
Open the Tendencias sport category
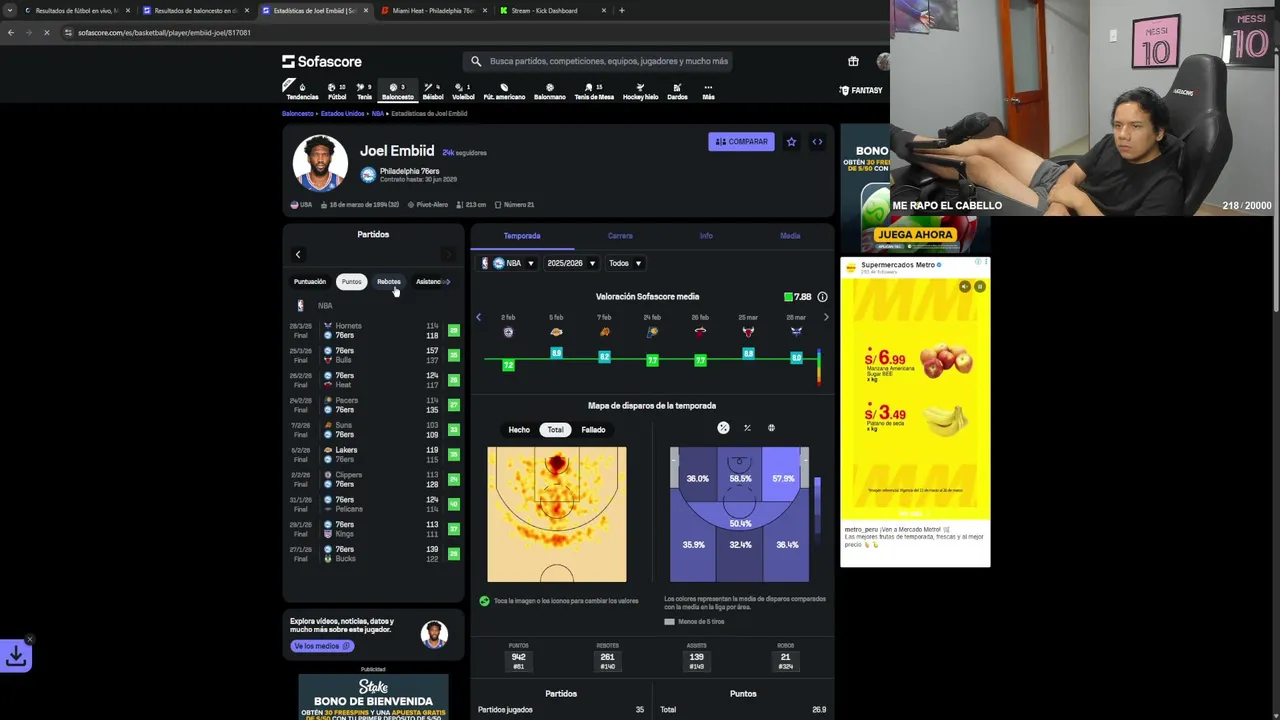coord(302,91)
